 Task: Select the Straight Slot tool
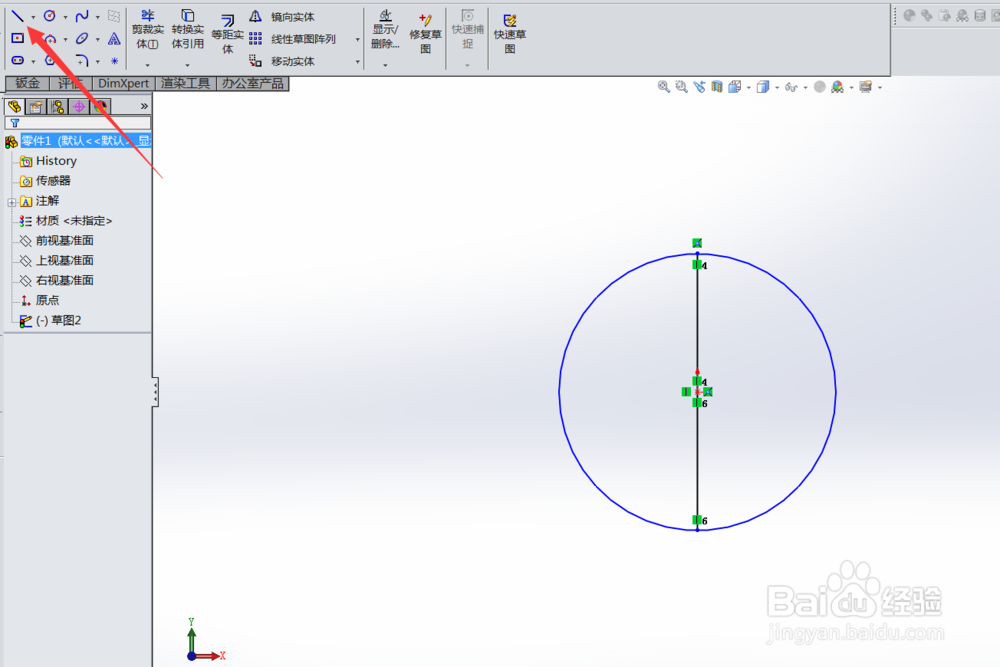tap(17, 61)
